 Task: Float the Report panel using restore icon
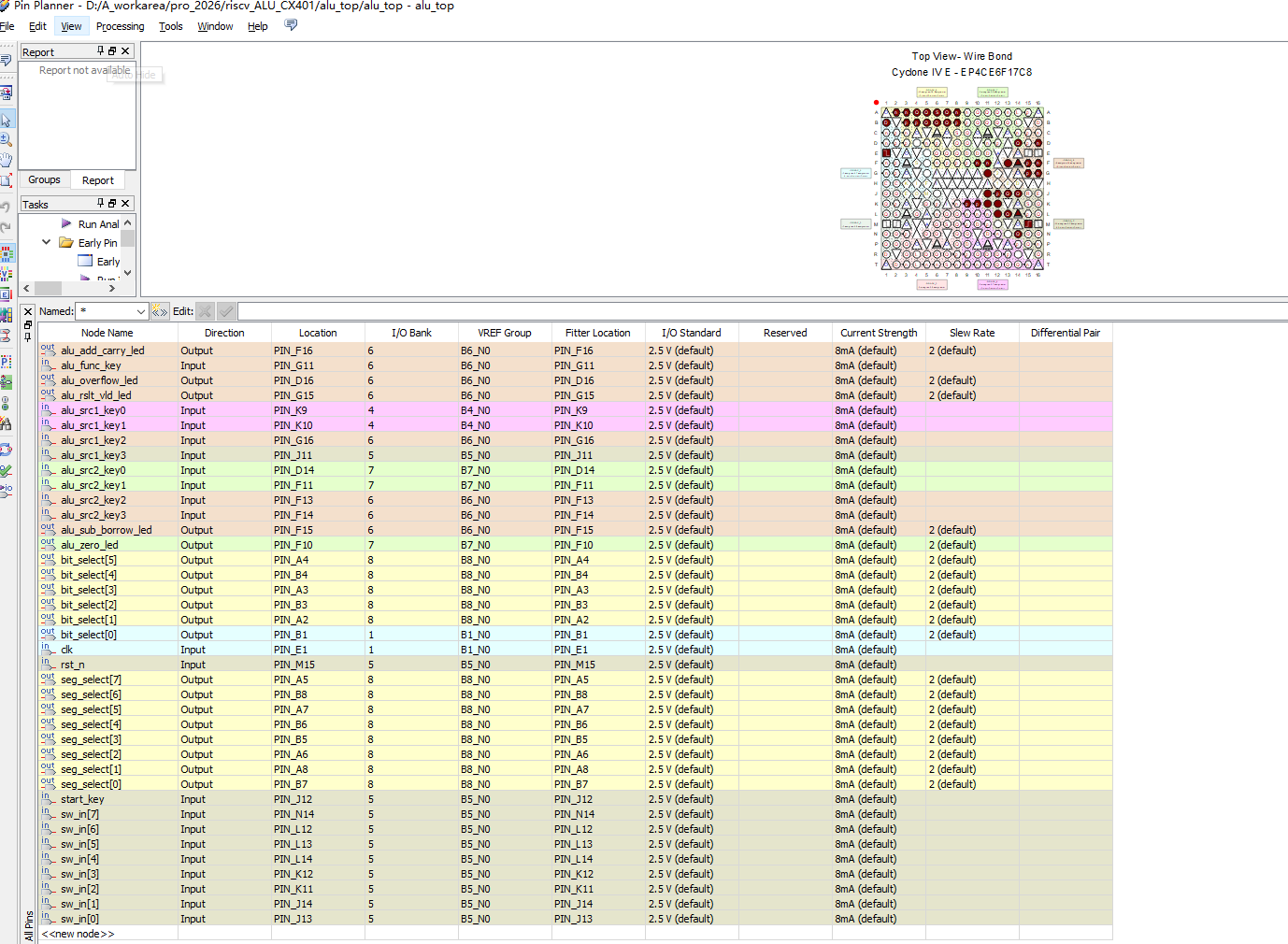point(112,50)
